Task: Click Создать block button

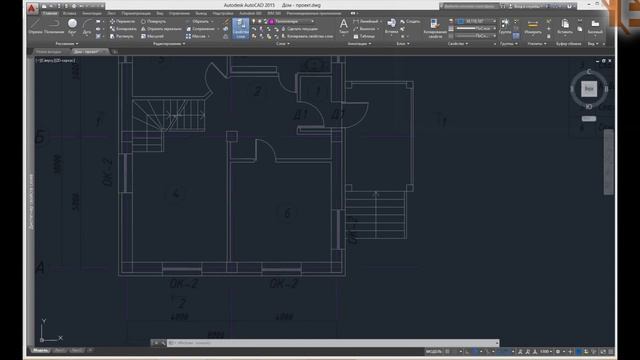Action: [x=411, y=21]
